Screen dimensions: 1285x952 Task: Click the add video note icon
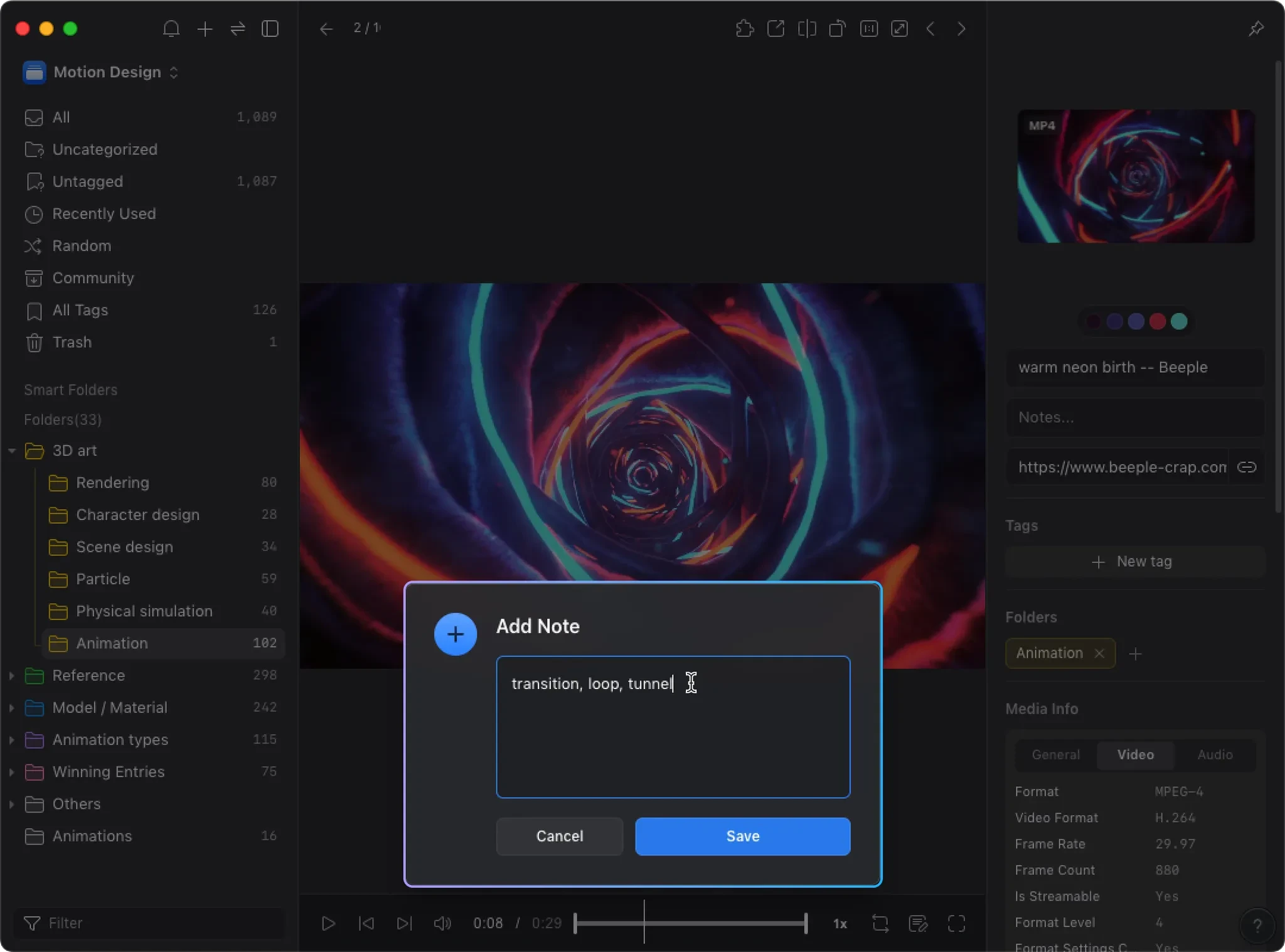click(x=919, y=923)
